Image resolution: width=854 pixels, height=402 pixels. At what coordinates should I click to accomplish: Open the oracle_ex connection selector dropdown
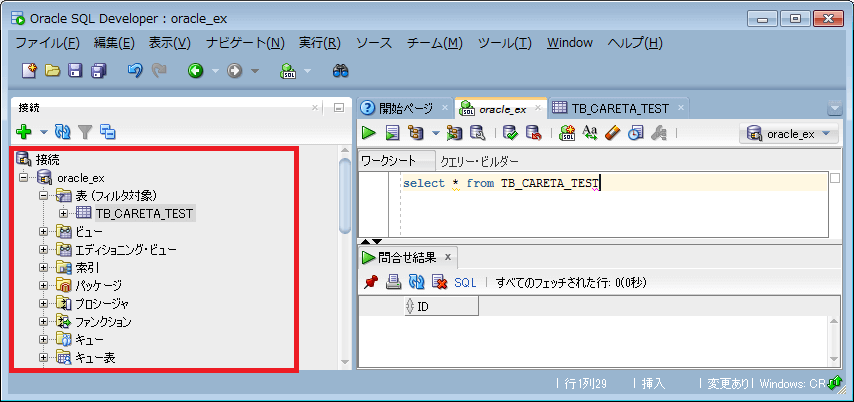[x=789, y=133]
